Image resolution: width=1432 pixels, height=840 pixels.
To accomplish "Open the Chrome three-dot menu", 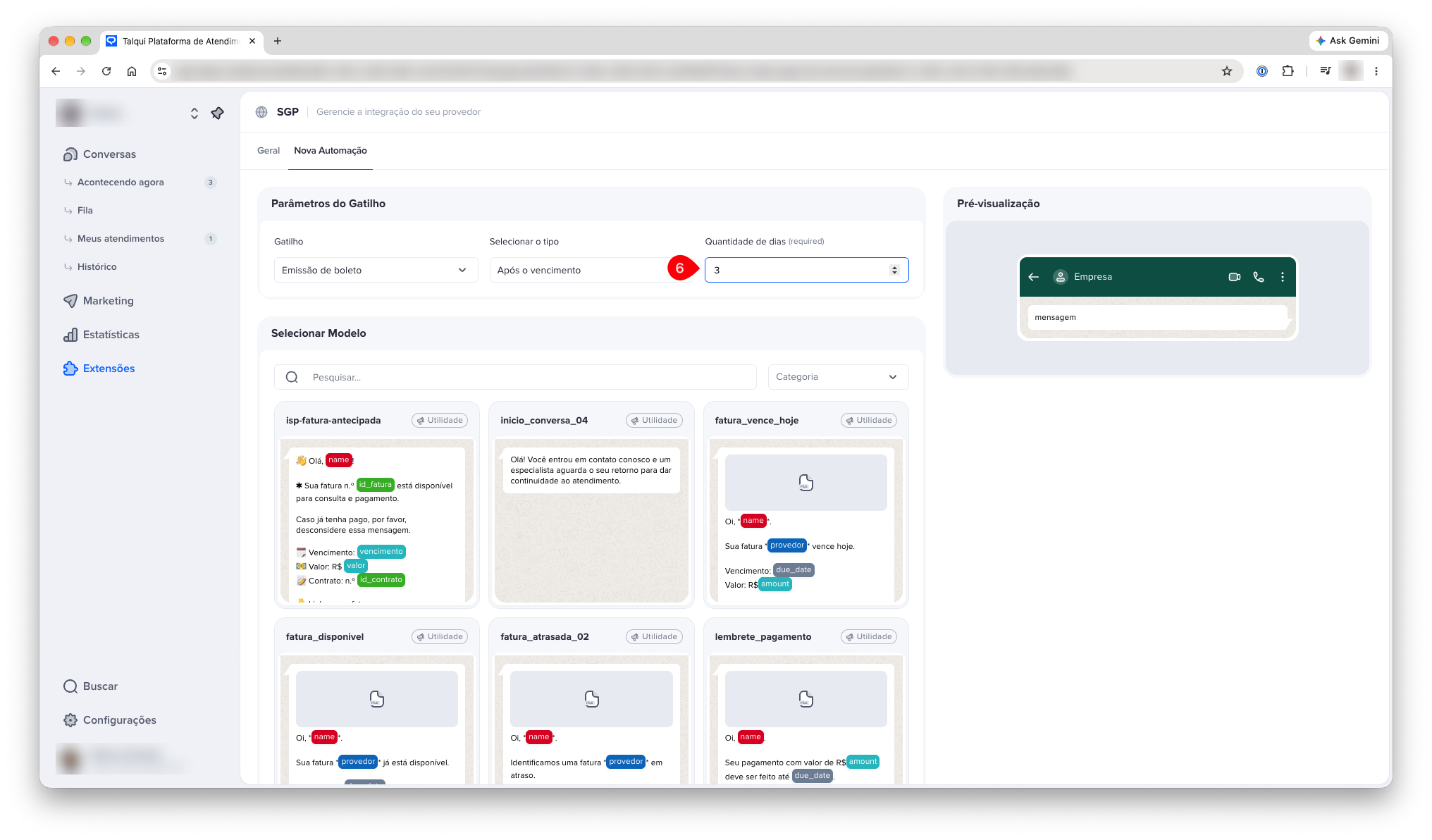I will (1376, 71).
